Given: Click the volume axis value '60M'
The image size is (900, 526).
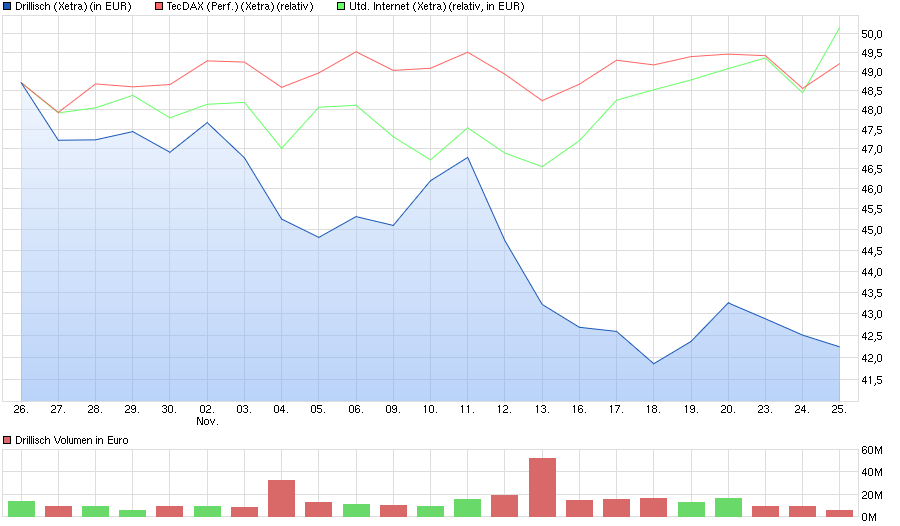Looking at the screenshot, I should click(872, 450).
